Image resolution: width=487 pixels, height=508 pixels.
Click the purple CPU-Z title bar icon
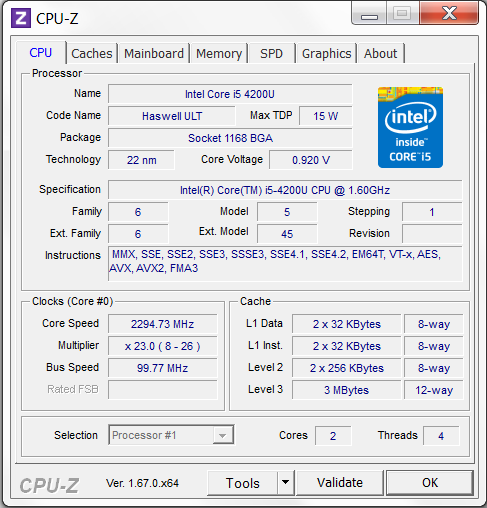coord(21,18)
